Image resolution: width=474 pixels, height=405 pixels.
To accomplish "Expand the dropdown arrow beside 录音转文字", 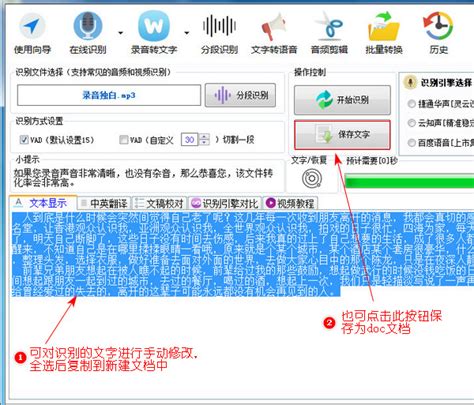I will (187, 33).
